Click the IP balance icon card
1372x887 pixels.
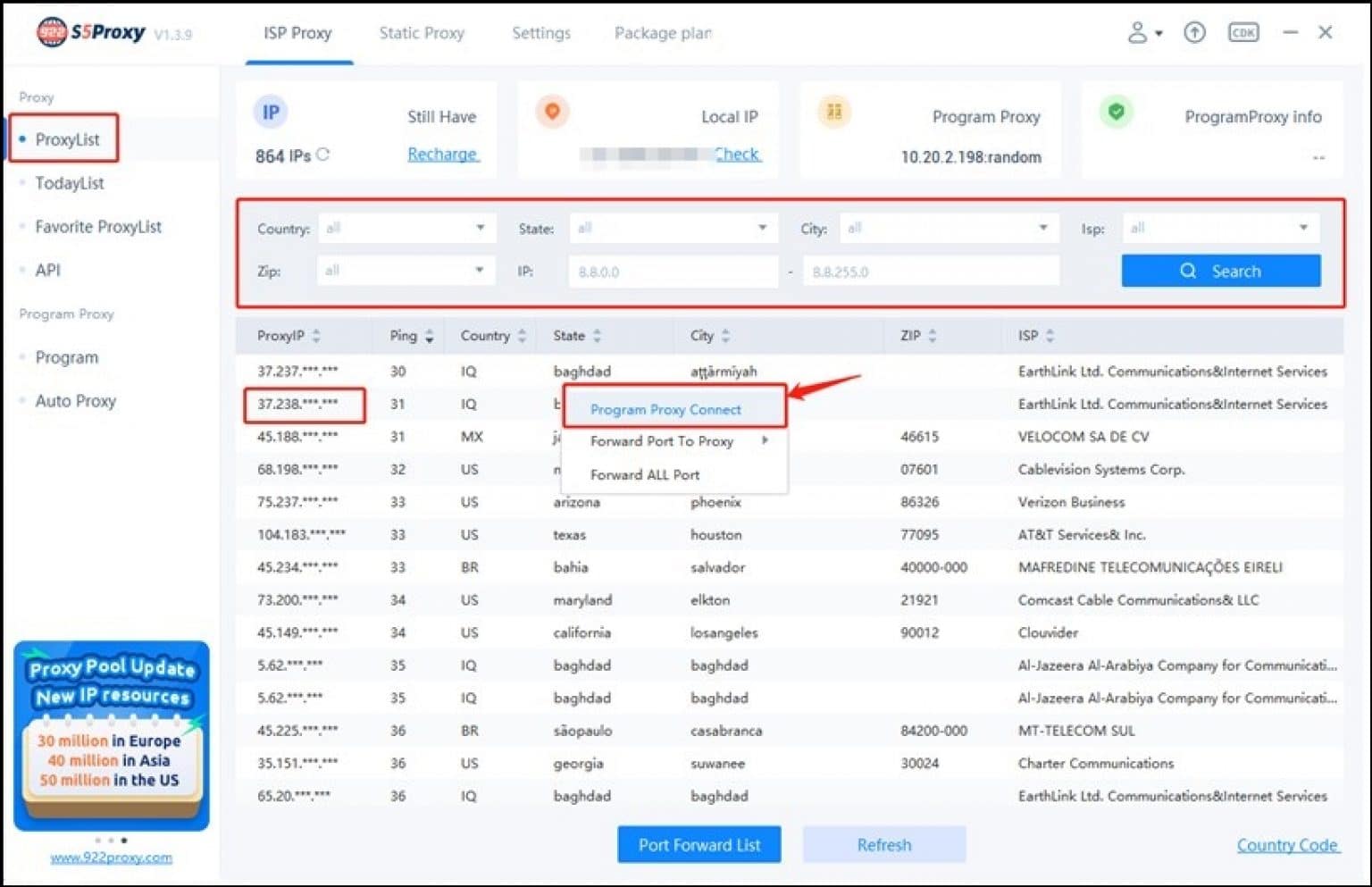(x=271, y=112)
